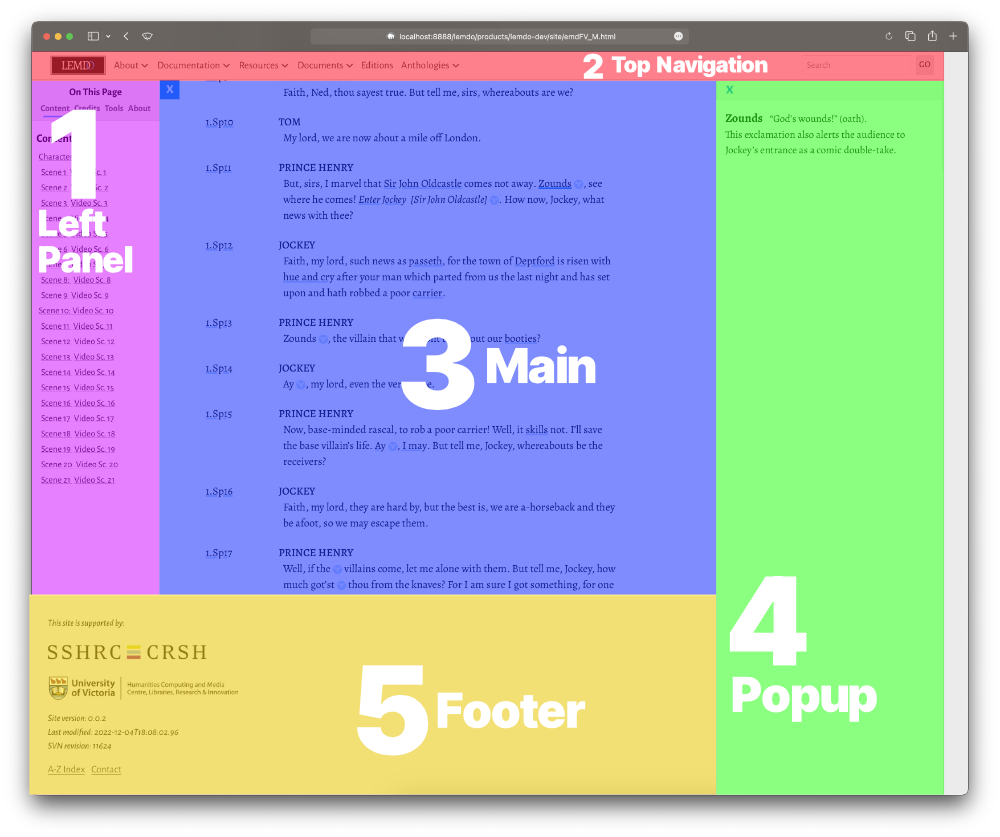The image size is (1000, 837).
Task: Click inside the Search input field
Action: click(855, 64)
